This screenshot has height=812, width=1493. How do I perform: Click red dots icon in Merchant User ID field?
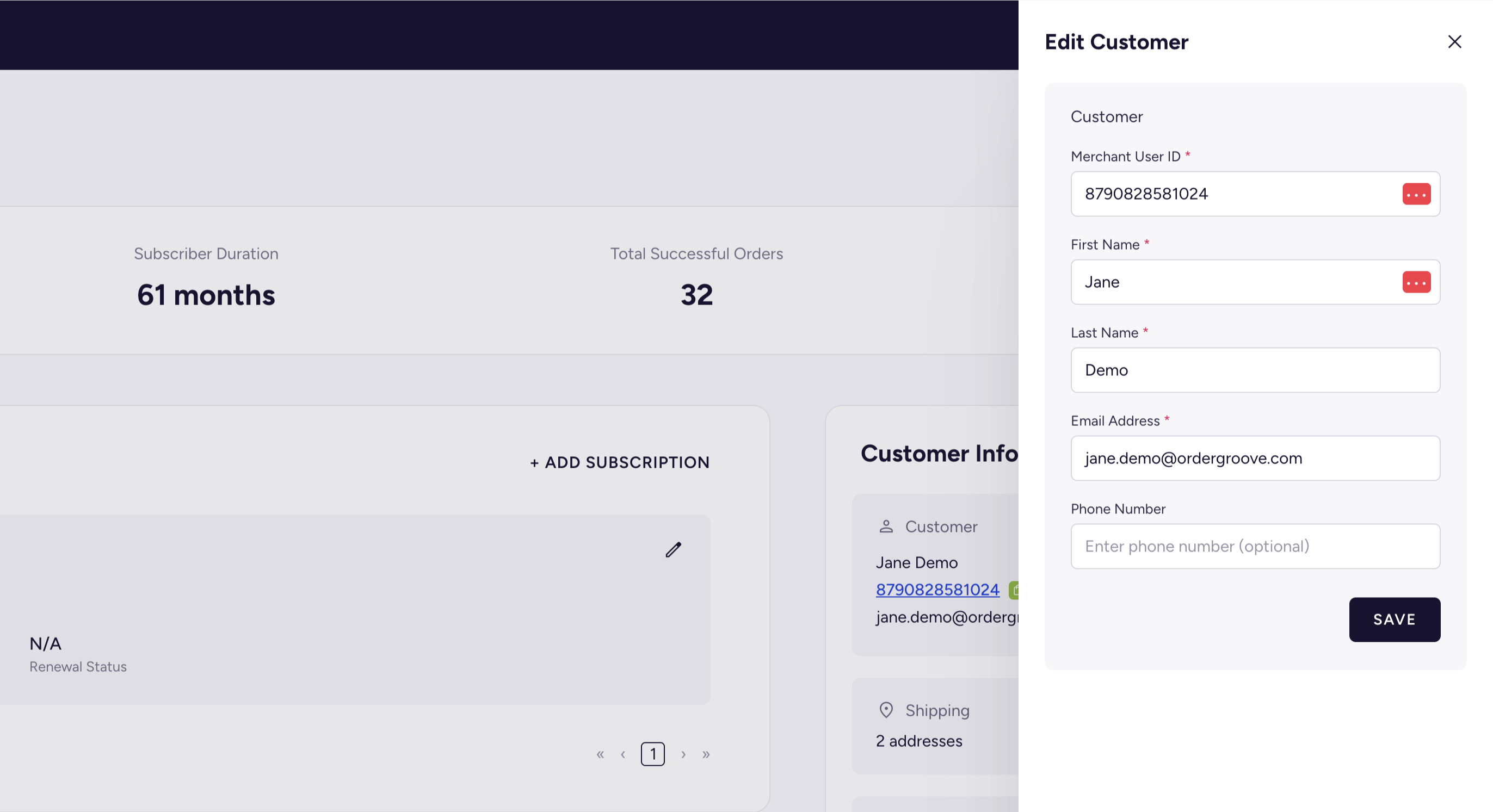pos(1416,194)
